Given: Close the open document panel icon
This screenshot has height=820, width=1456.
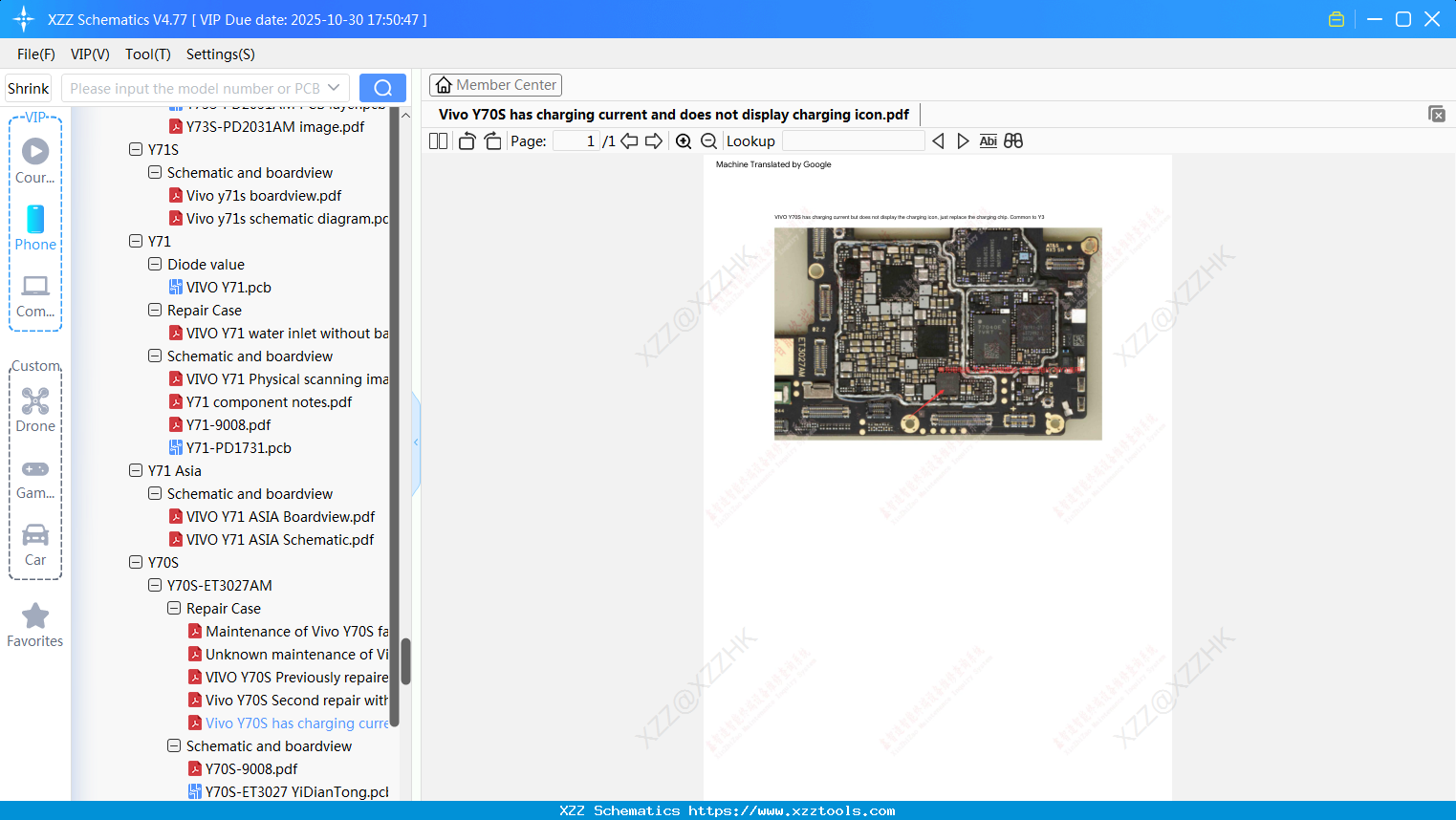Looking at the screenshot, I should coord(1437,114).
